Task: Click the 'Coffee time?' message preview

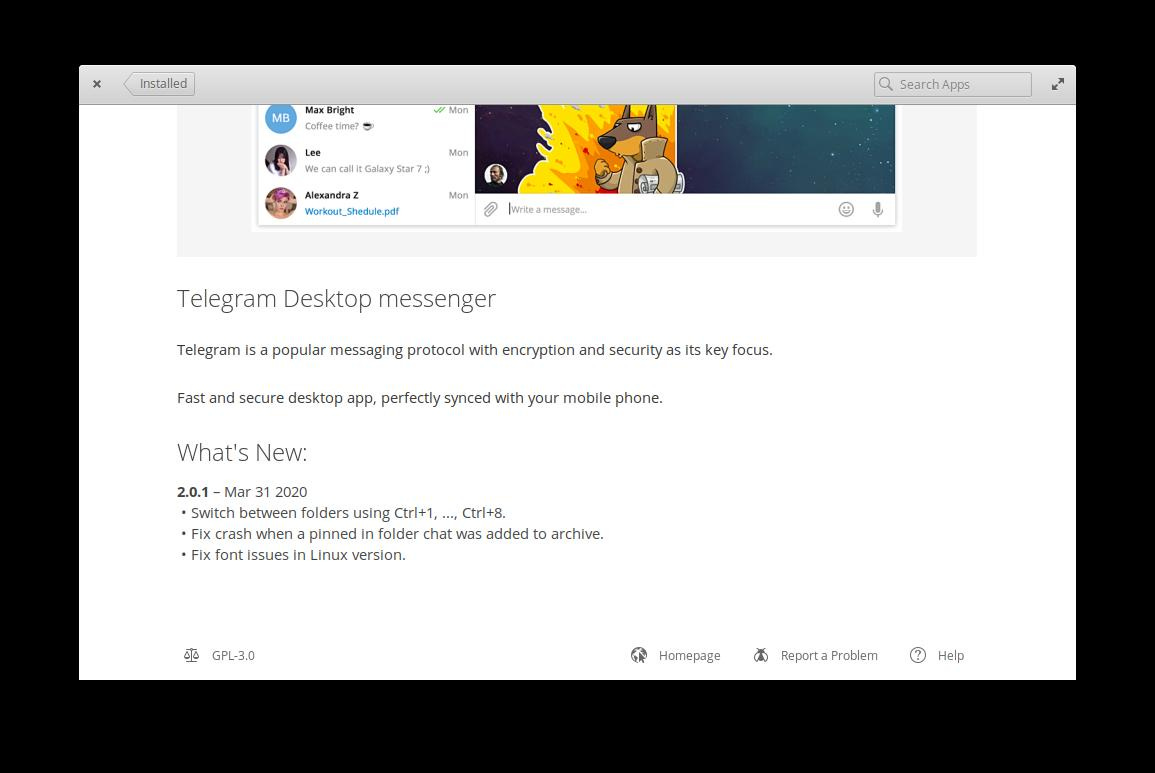Action: (x=340, y=126)
